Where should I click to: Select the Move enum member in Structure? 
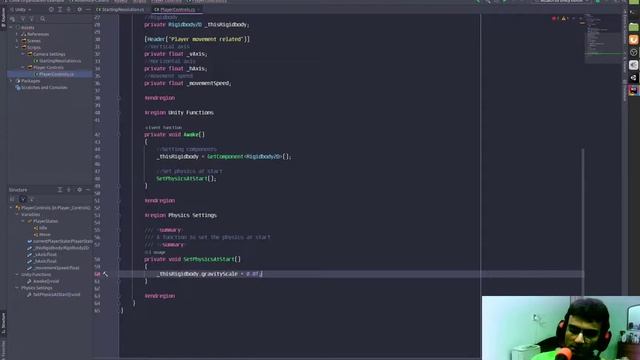coord(42,234)
